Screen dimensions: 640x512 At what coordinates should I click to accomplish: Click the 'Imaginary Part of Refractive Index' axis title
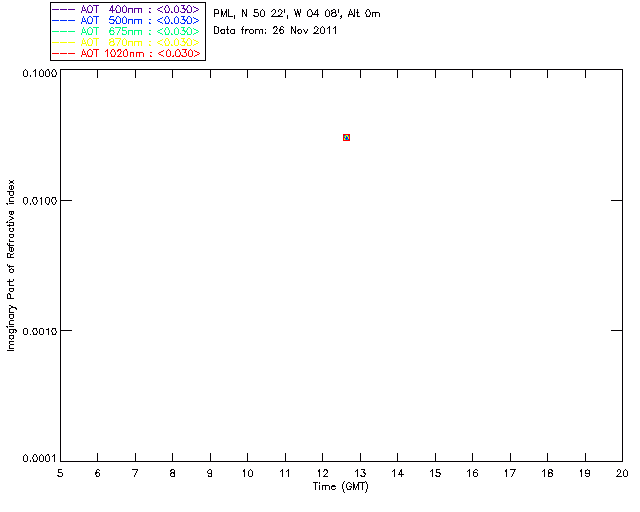pos(11,265)
